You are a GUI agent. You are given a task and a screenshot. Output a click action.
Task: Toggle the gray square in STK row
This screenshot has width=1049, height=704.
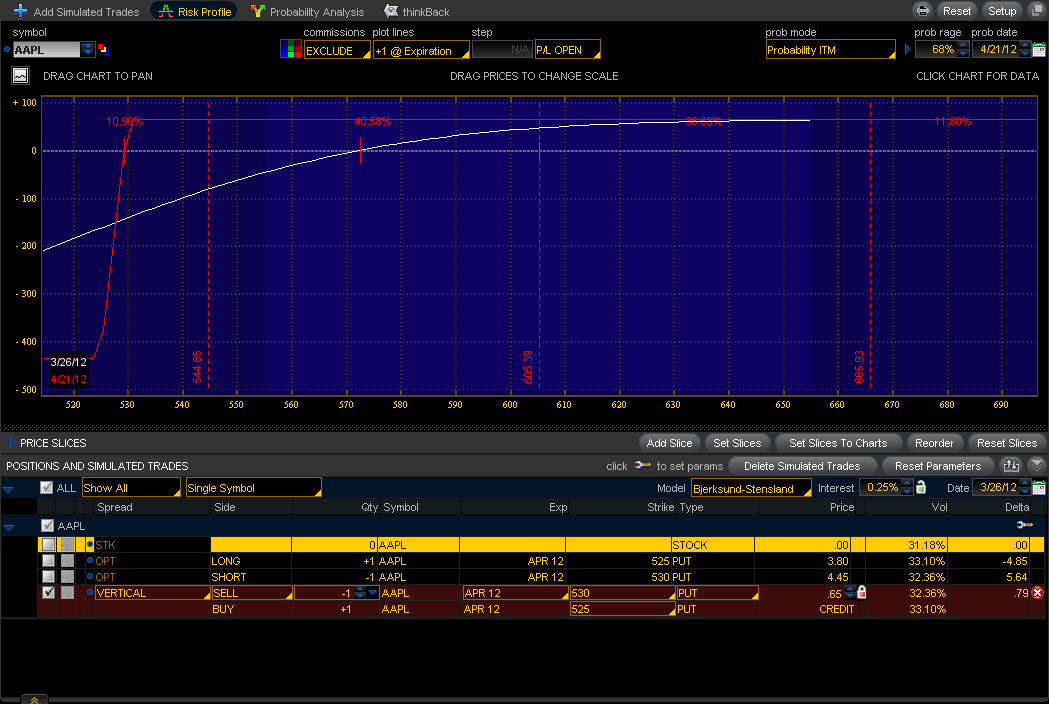click(68, 545)
